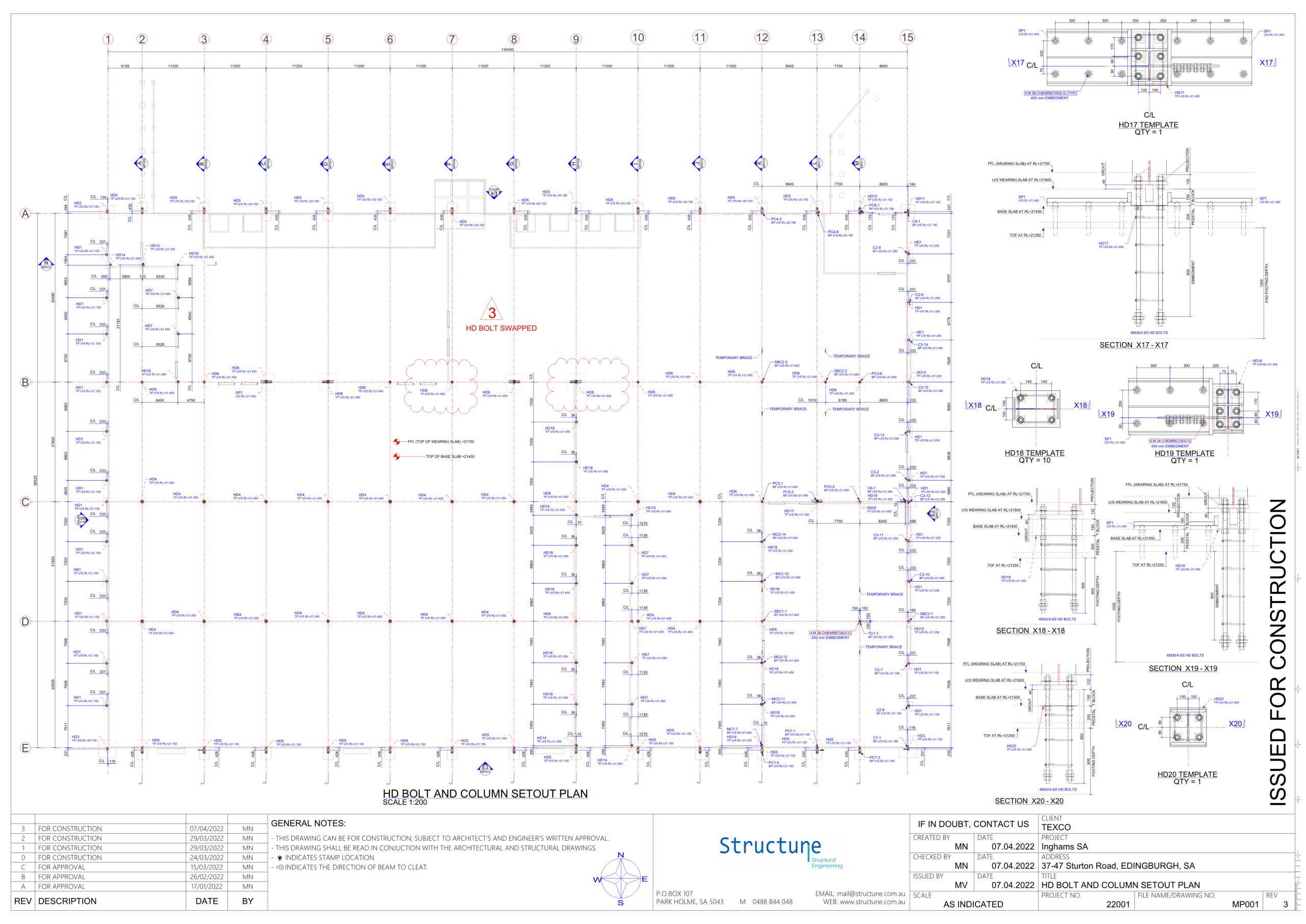Click the 'HD BOLT SWAPPED' revision note
This screenshot has height=924, width=1306.
501,328
